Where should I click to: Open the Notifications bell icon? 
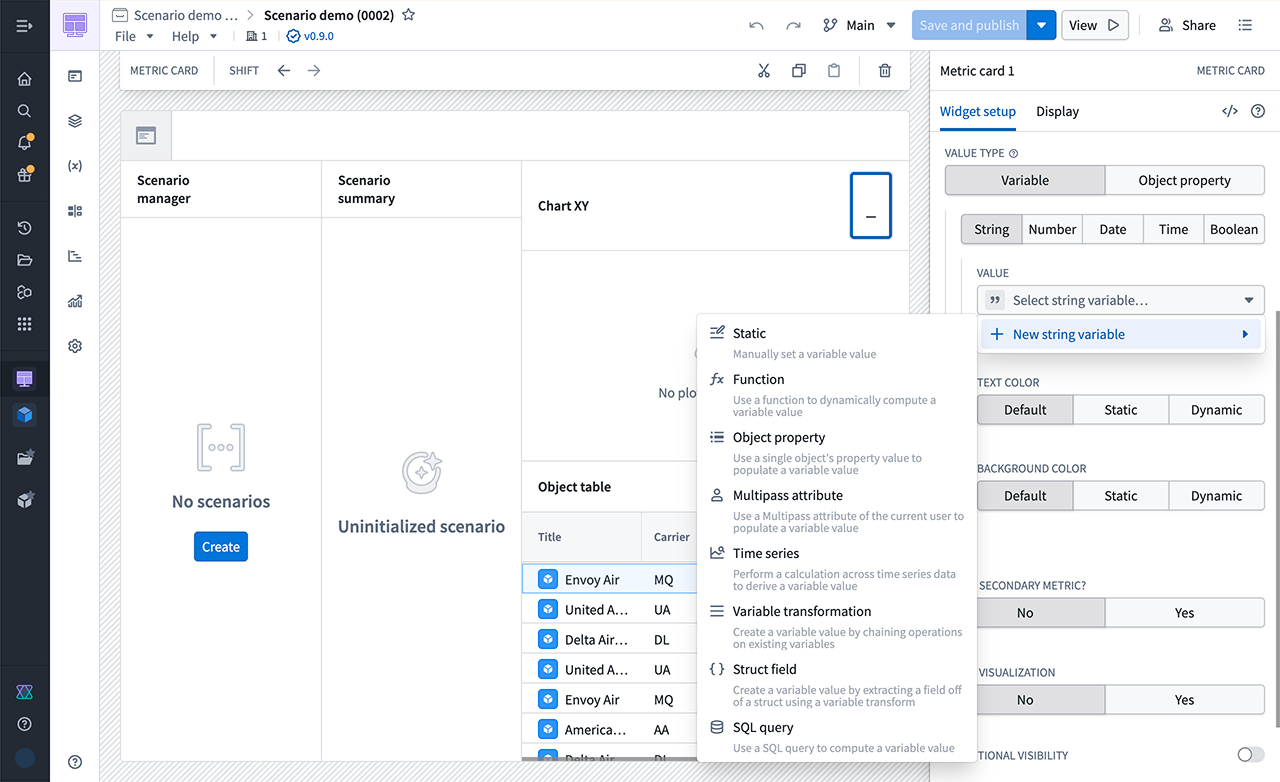(x=25, y=143)
